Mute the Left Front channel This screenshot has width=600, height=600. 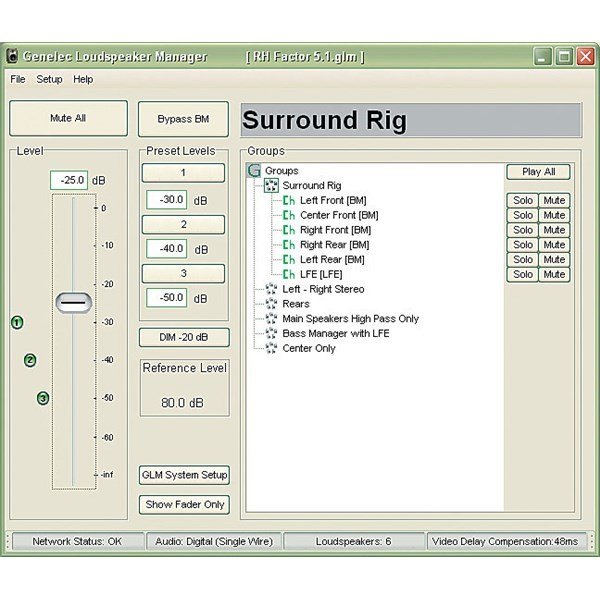tap(554, 201)
